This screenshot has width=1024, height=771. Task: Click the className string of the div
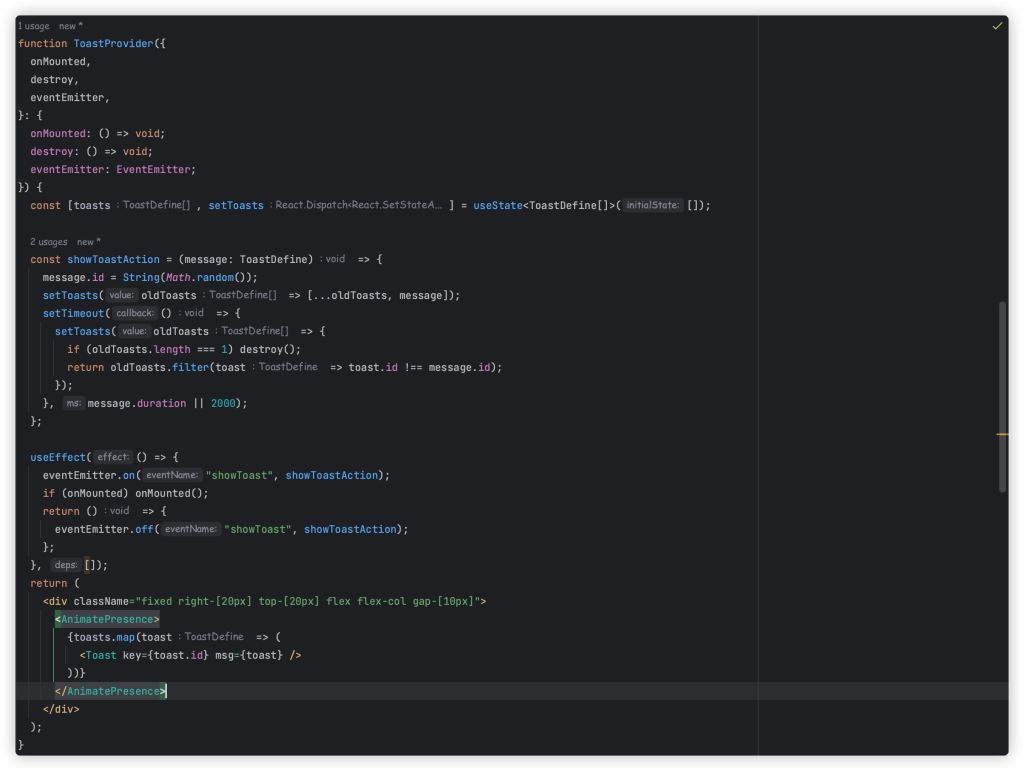(x=310, y=601)
